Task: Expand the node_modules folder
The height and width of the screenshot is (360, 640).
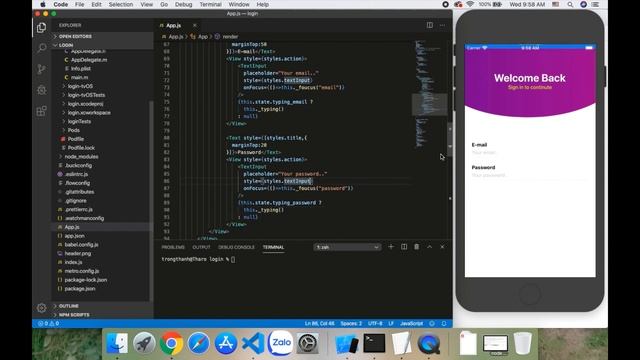Action: tap(81, 156)
